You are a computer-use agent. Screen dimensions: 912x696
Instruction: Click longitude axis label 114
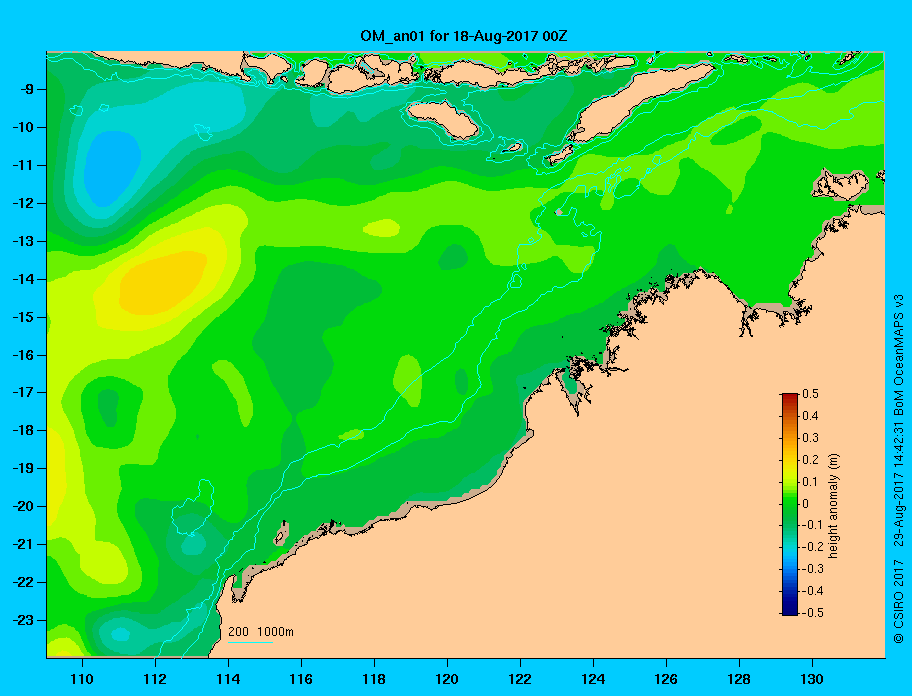pos(228,679)
